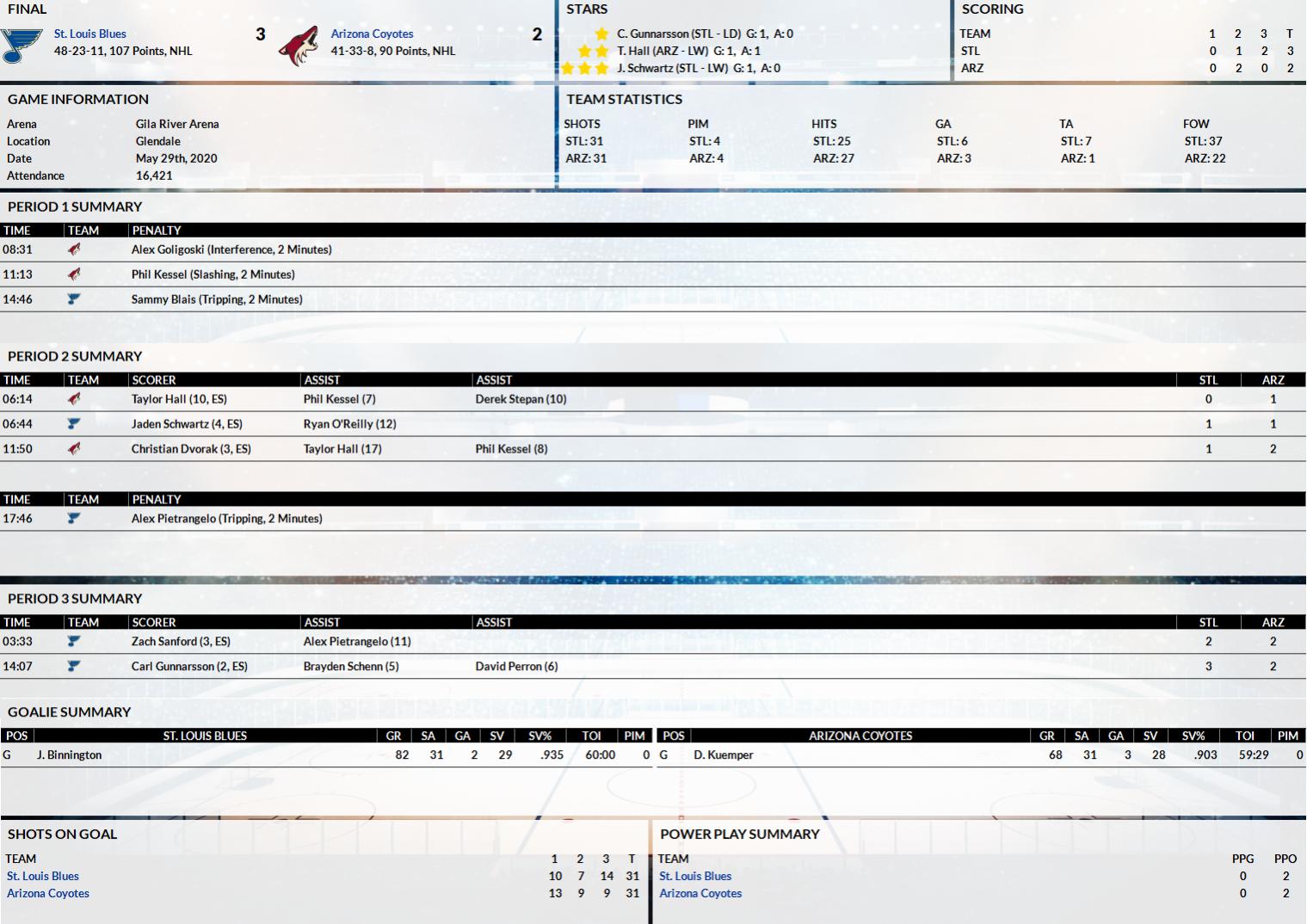1307x924 pixels.
Task: Click the single star next to C. Gunnarsson
Action: point(601,34)
